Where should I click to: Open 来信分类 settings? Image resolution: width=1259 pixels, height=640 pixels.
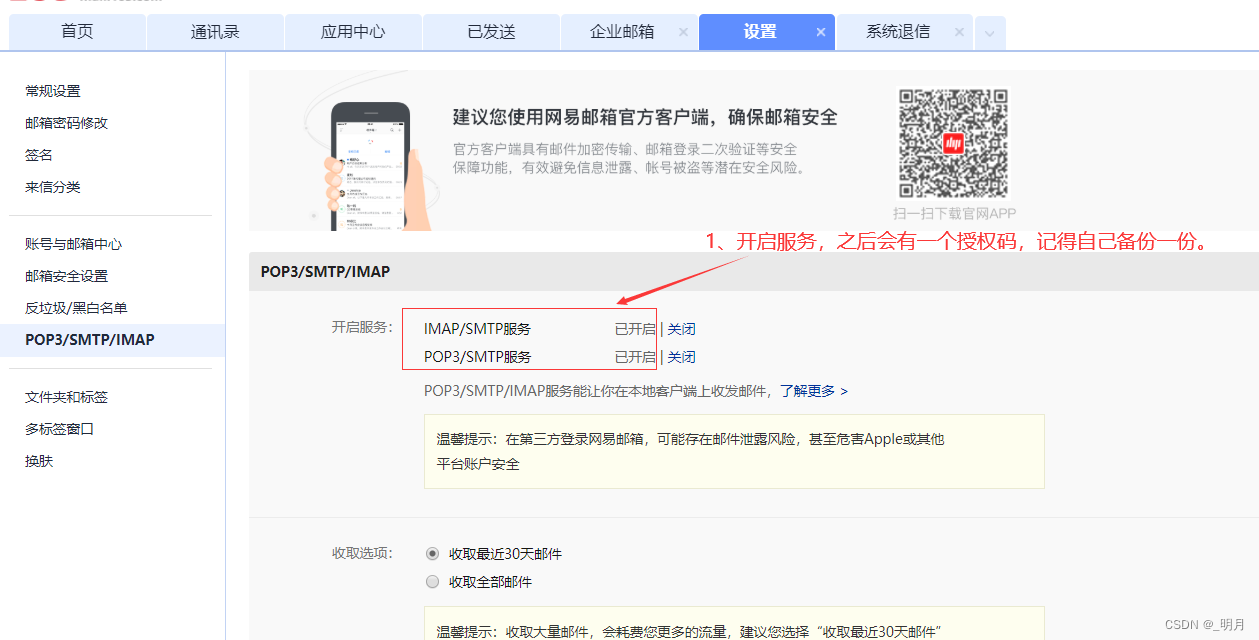click(x=53, y=187)
